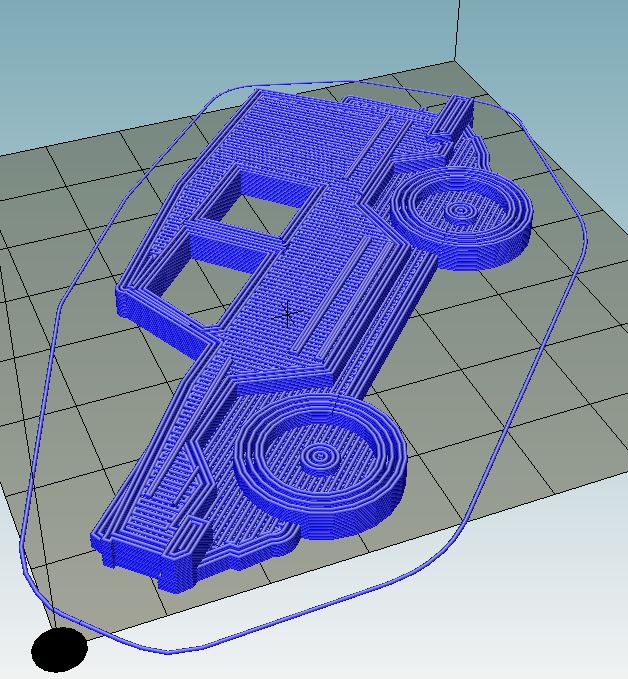Click the center hub of the larger wheel
628x679 pixels.
[320, 458]
